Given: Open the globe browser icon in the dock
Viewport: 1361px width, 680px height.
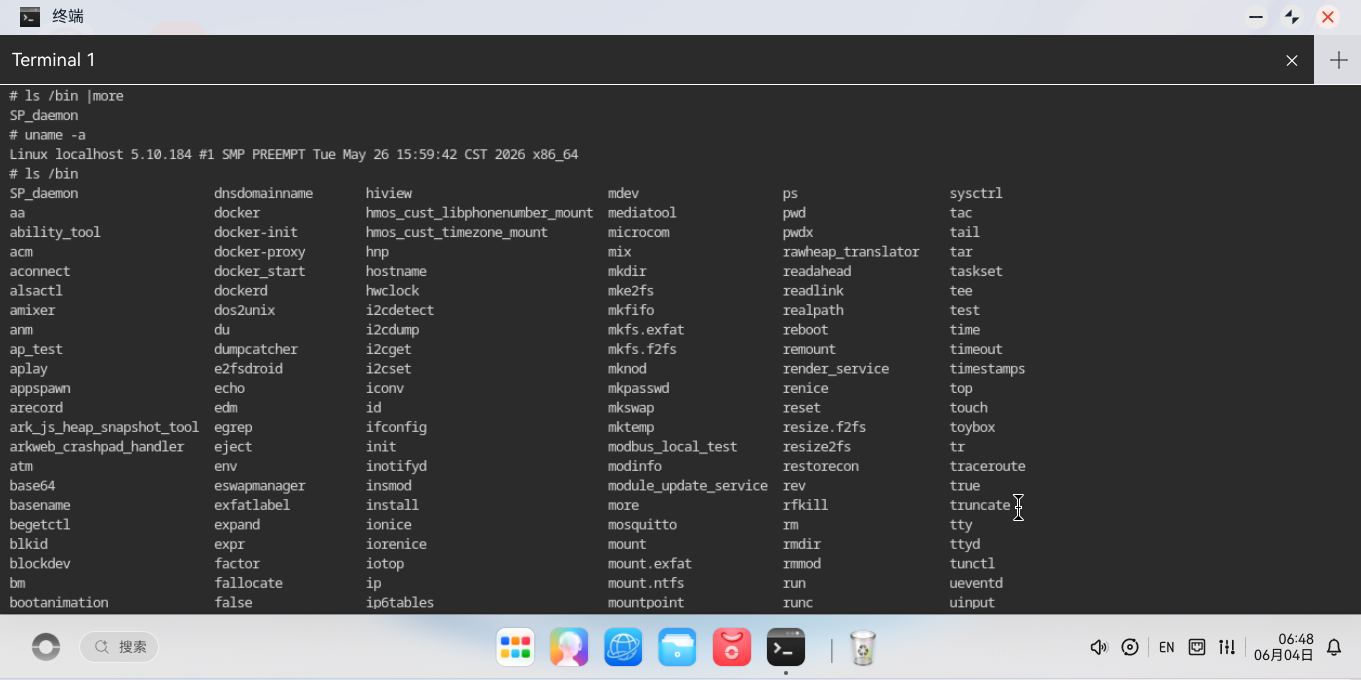Looking at the screenshot, I should [623, 647].
